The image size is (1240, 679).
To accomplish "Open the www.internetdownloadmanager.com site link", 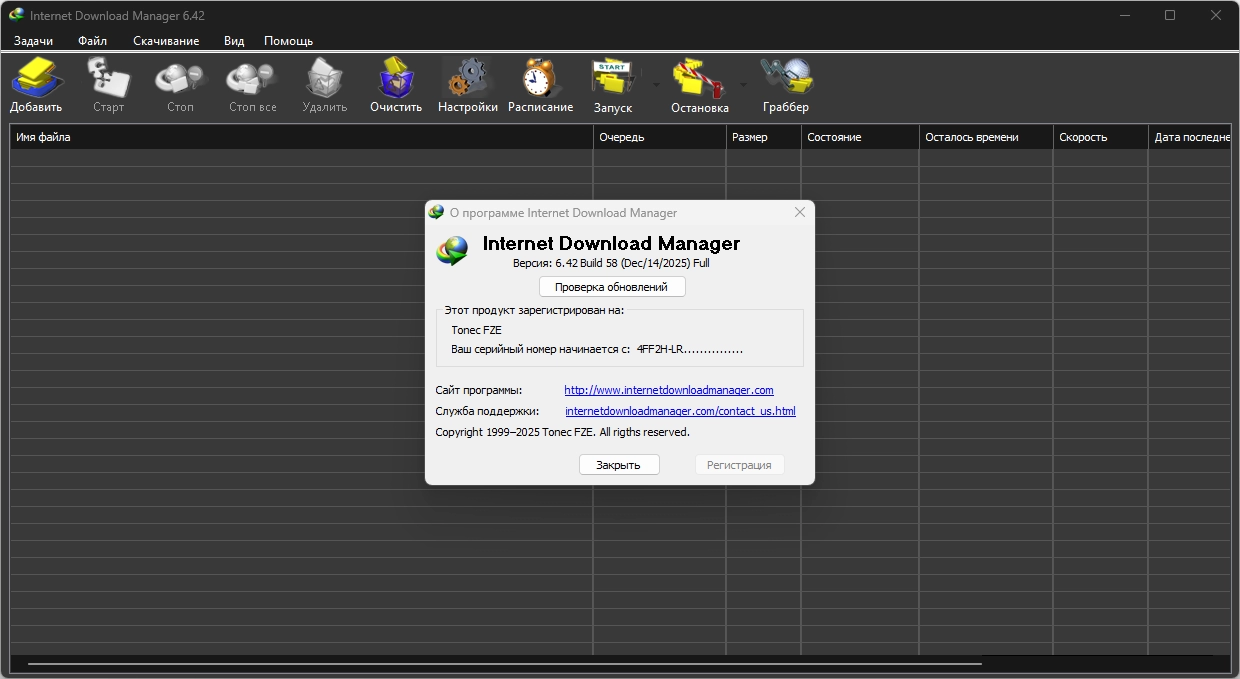I will 668,390.
